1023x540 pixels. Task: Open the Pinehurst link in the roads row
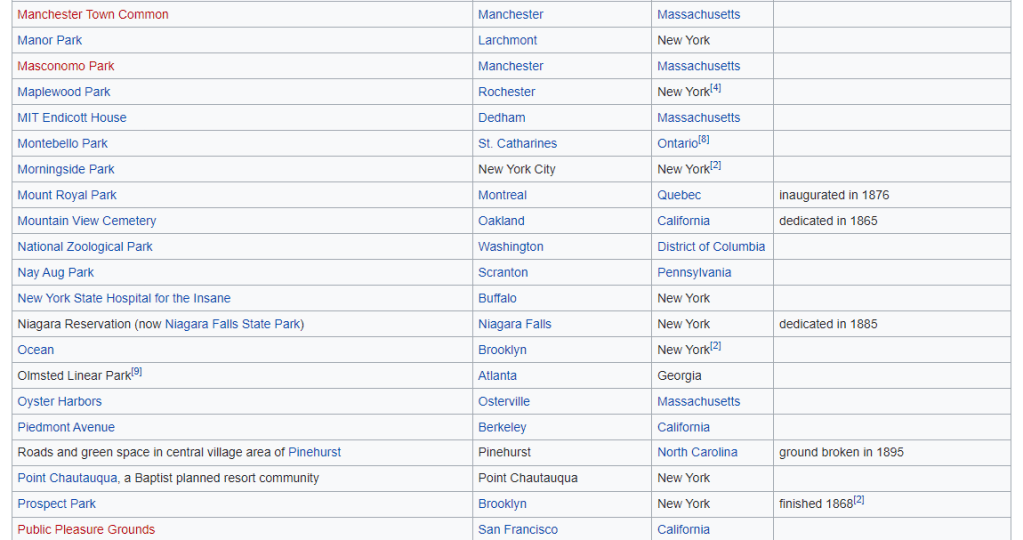point(314,452)
